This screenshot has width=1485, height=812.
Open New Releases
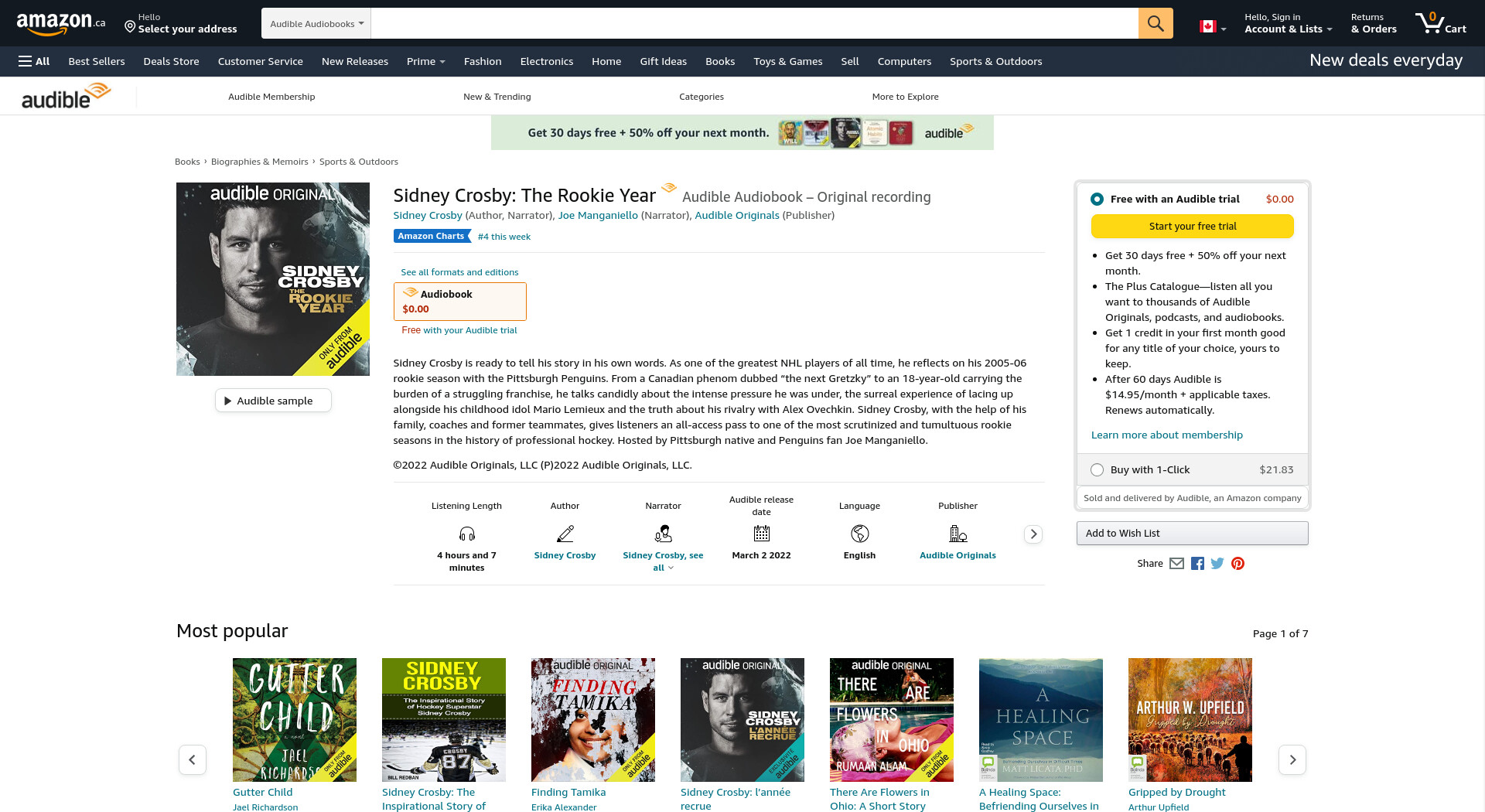click(x=354, y=61)
